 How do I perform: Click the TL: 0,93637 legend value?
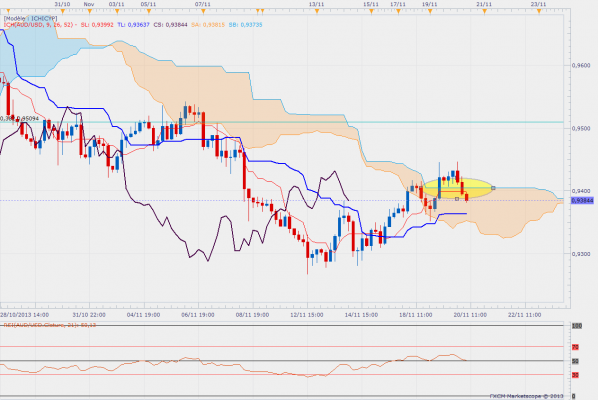point(133,25)
